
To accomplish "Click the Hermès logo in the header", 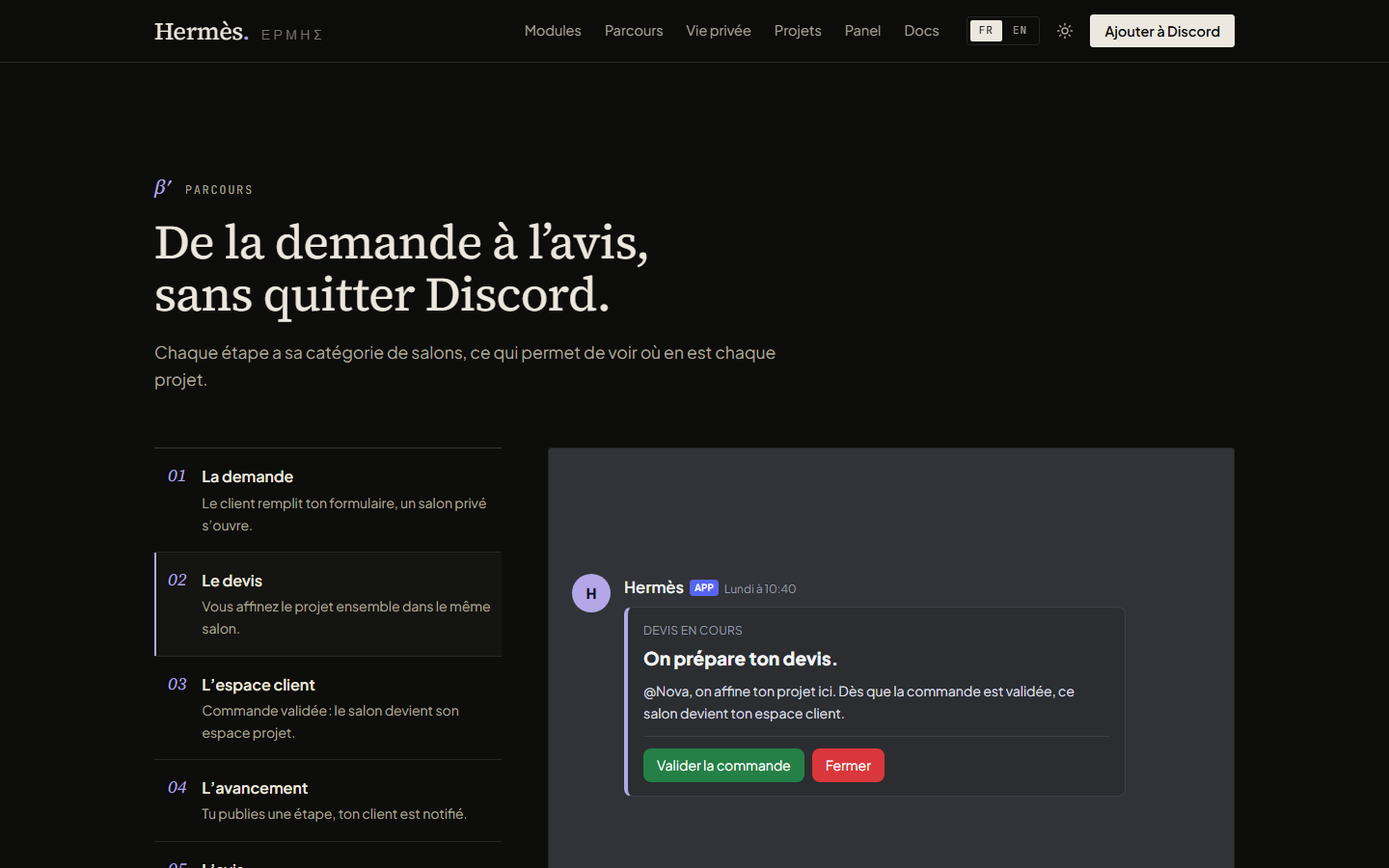I will (238, 32).
